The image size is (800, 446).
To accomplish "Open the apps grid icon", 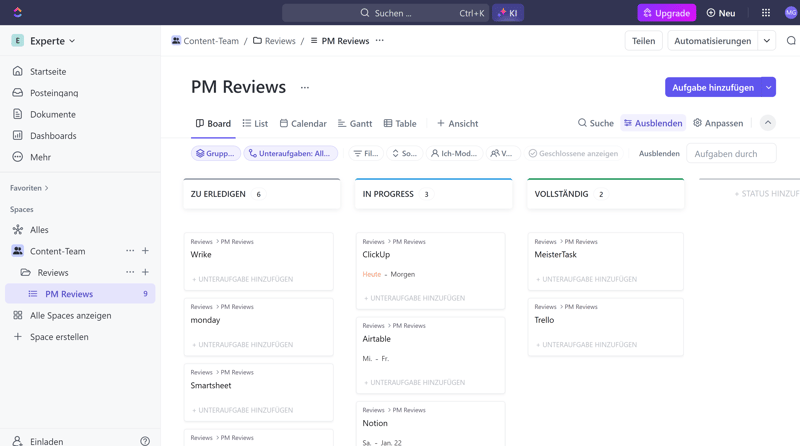I will (766, 13).
